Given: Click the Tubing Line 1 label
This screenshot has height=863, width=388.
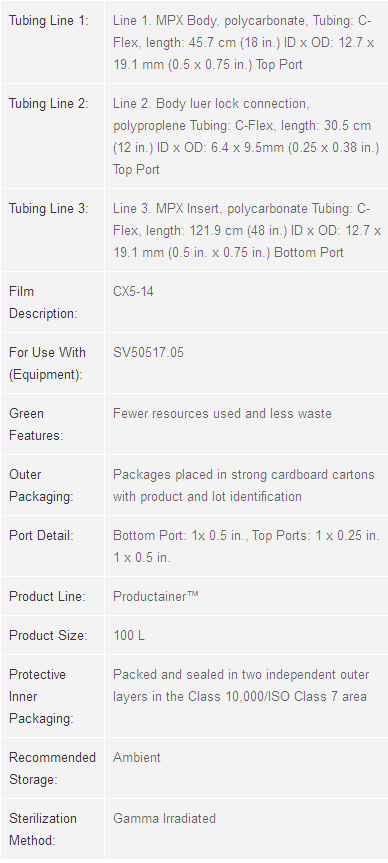Looking at the screenshot, I should point(48,21).
